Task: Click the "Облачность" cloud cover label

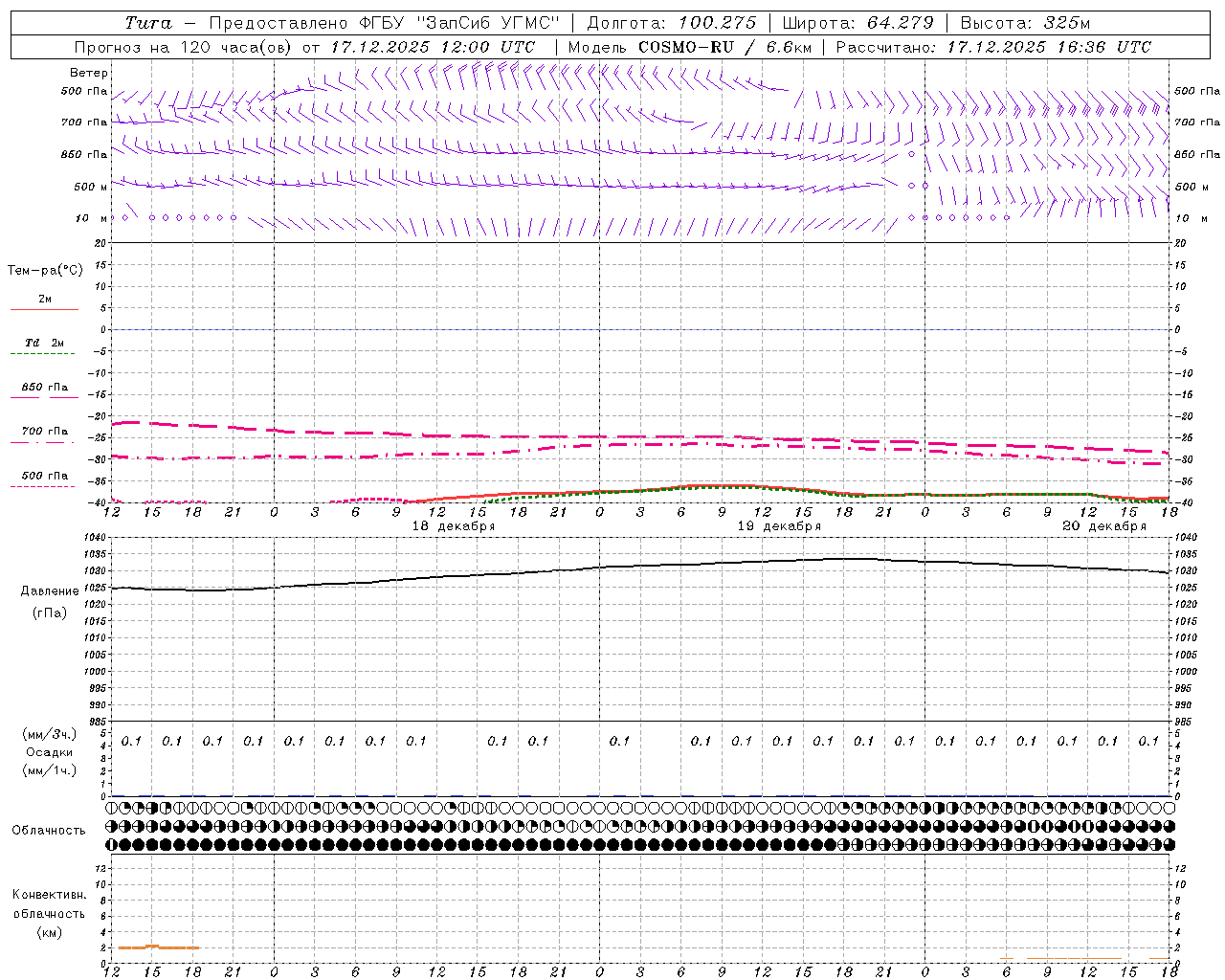Action: point(49,831)
